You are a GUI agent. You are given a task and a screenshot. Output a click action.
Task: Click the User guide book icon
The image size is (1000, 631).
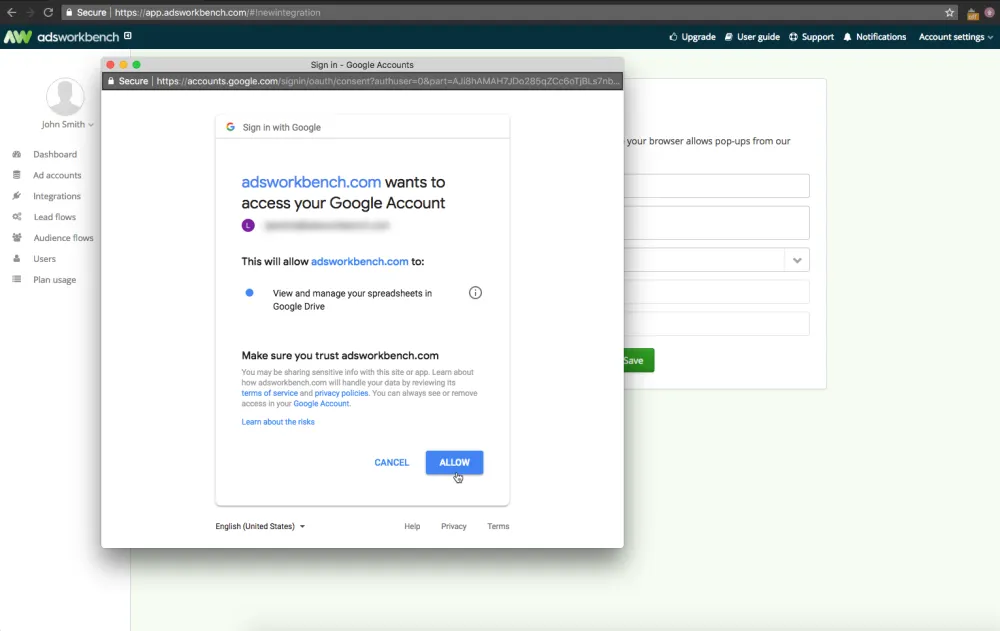click(x=729, y=37)
